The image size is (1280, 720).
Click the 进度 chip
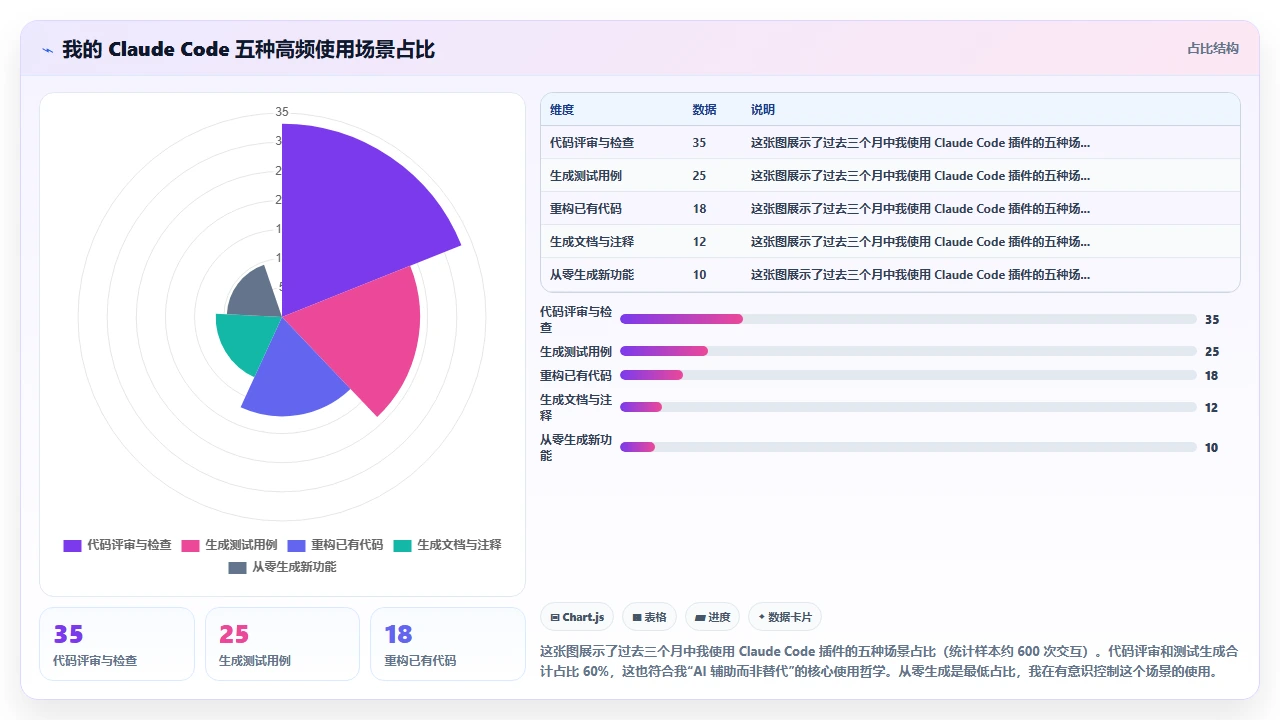[x=713, y=617]
